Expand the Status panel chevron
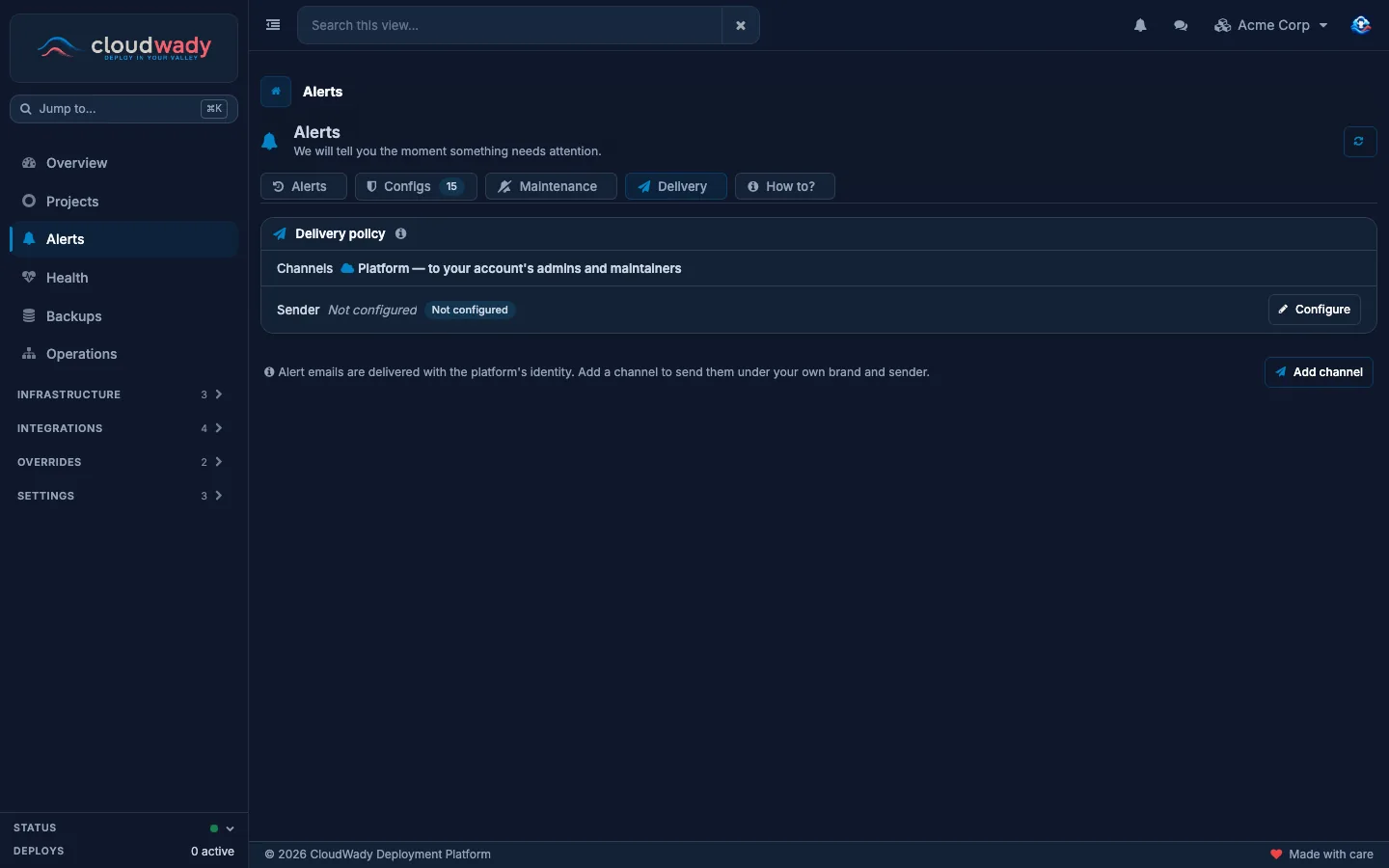 pos(230,828)
